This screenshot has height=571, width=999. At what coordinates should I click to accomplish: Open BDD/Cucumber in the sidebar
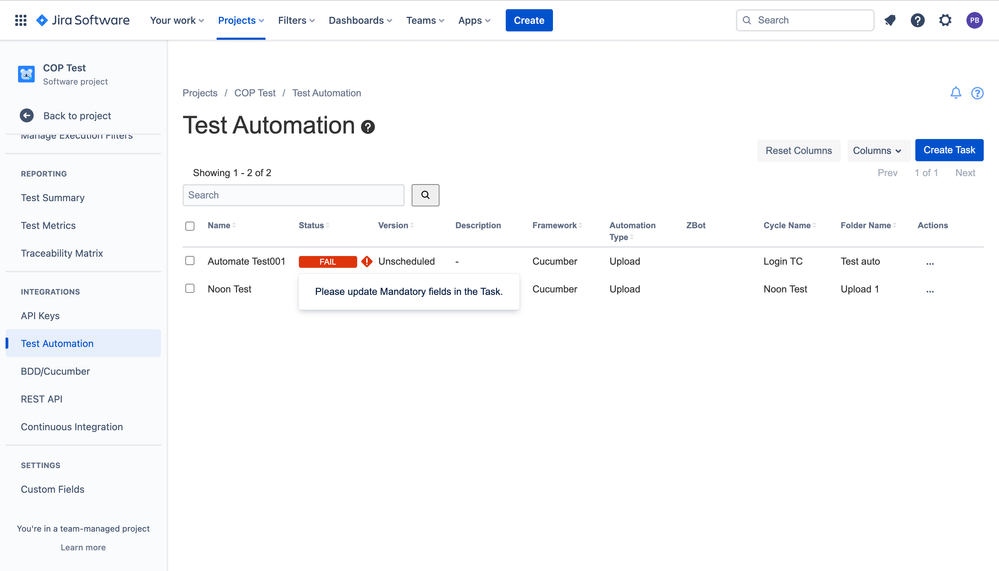[x=55, y=371]
